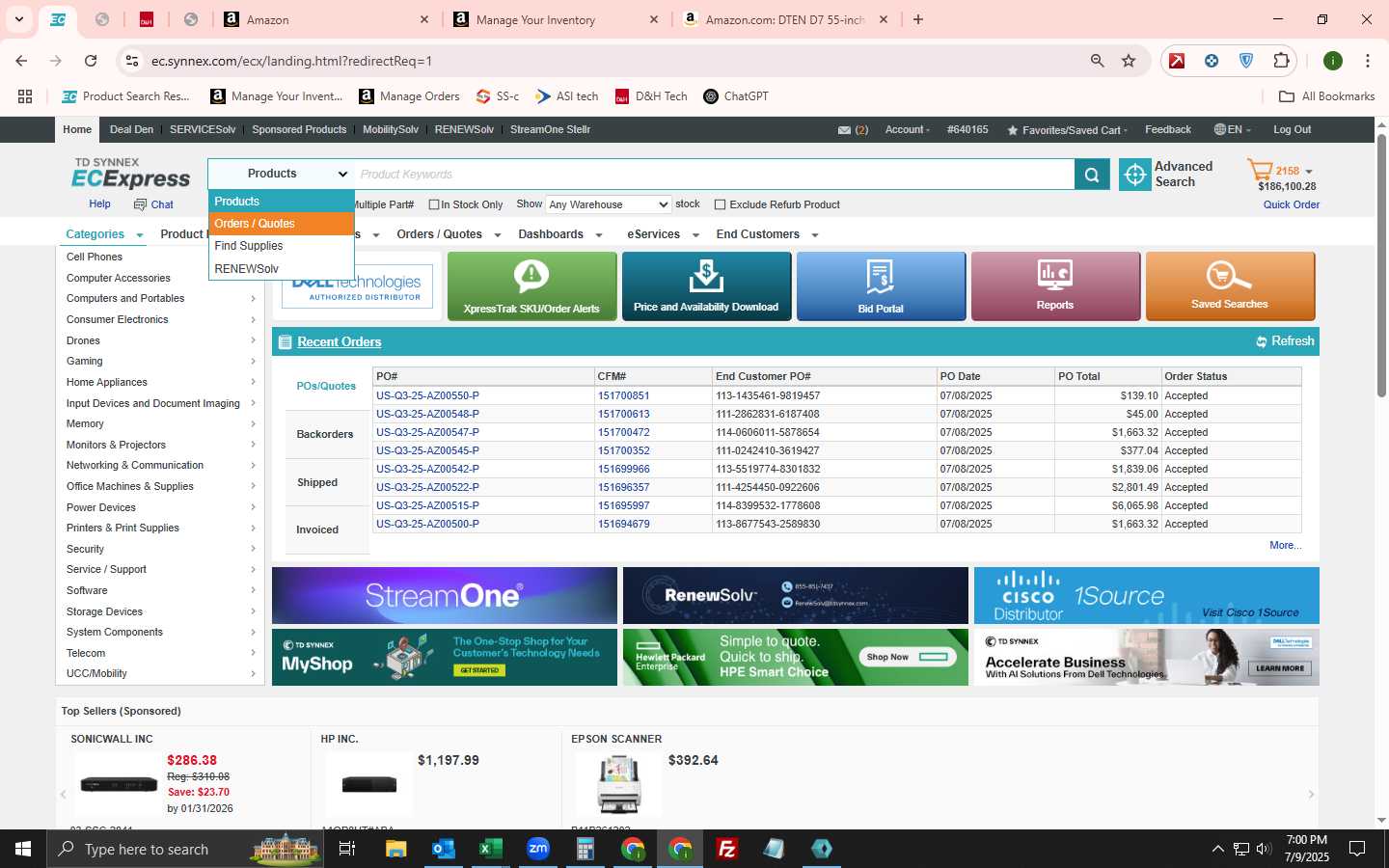
Task: Click the More... link under orders
Action: click(1285, 546)
